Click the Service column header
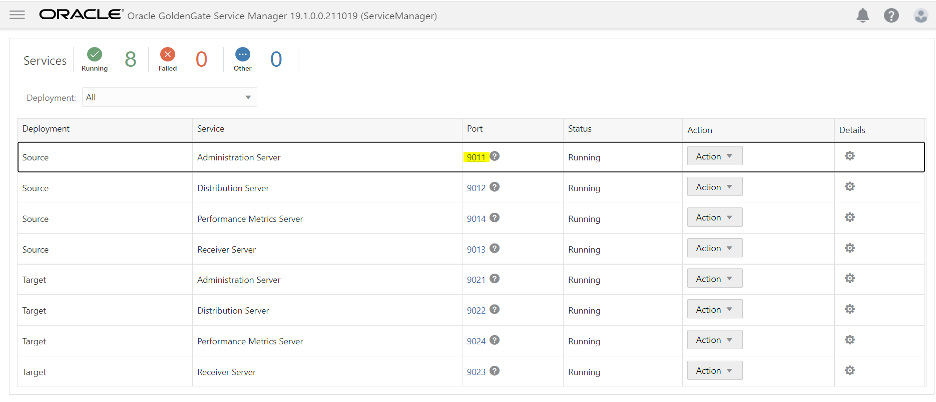 point(211,129)
